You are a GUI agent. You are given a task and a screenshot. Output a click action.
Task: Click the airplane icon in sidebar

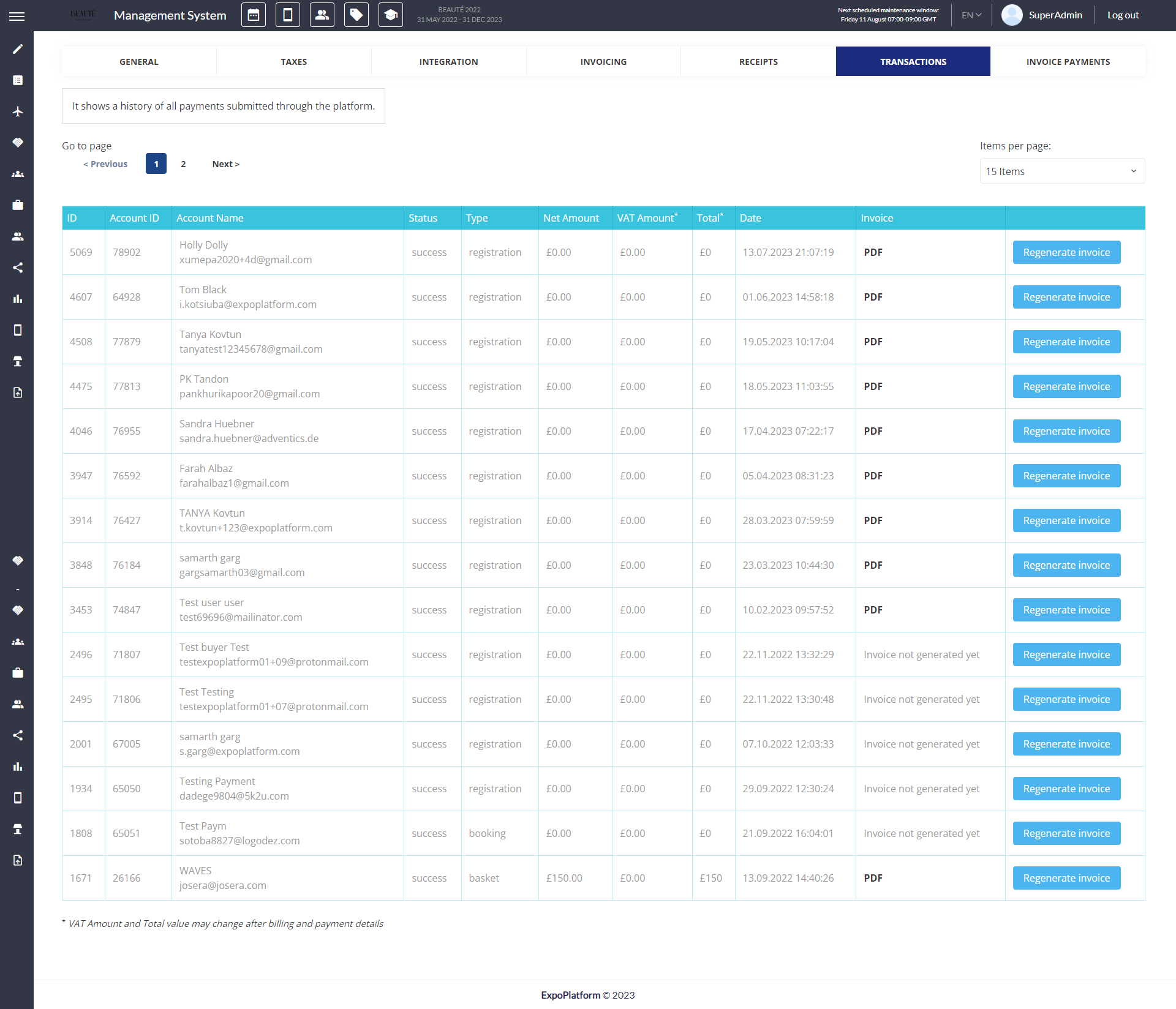(x=18, y=111)
